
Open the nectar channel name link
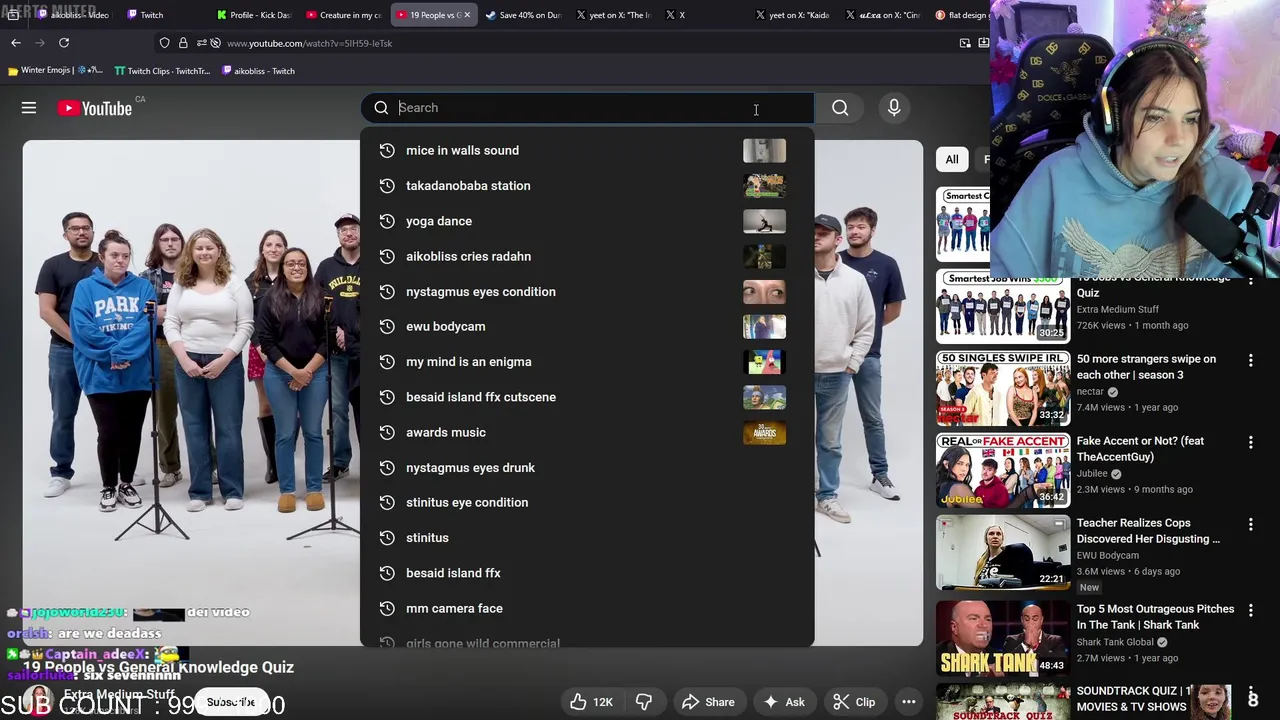click(x=1090, y=392)
